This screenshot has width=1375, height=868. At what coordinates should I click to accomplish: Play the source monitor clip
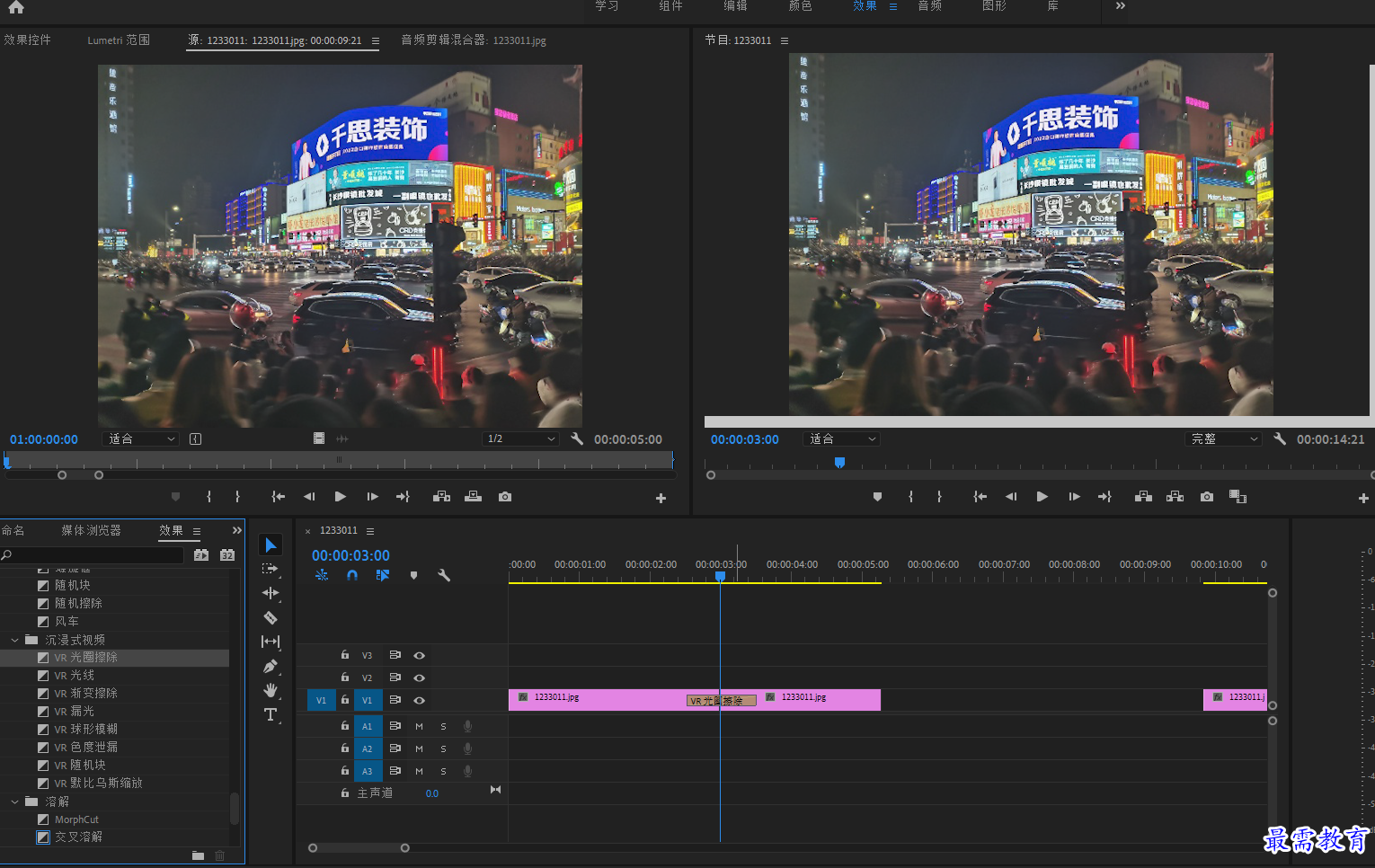click(340, 496)
